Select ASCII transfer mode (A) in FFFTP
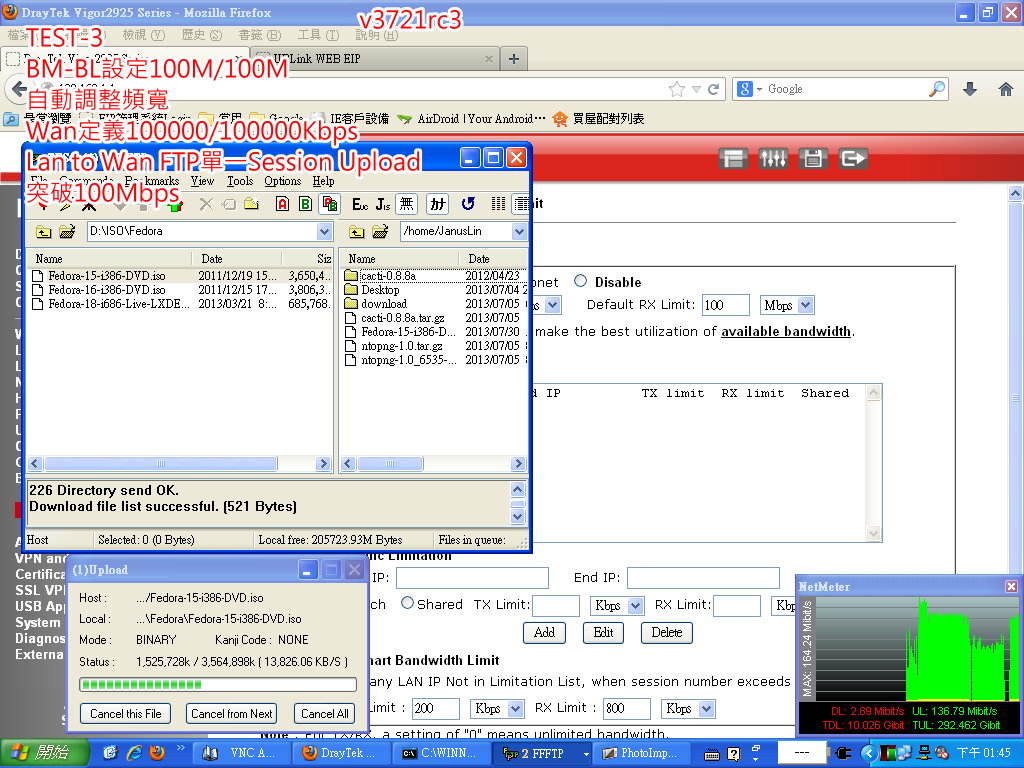1024x768 pixels. (x=282, y=204)
